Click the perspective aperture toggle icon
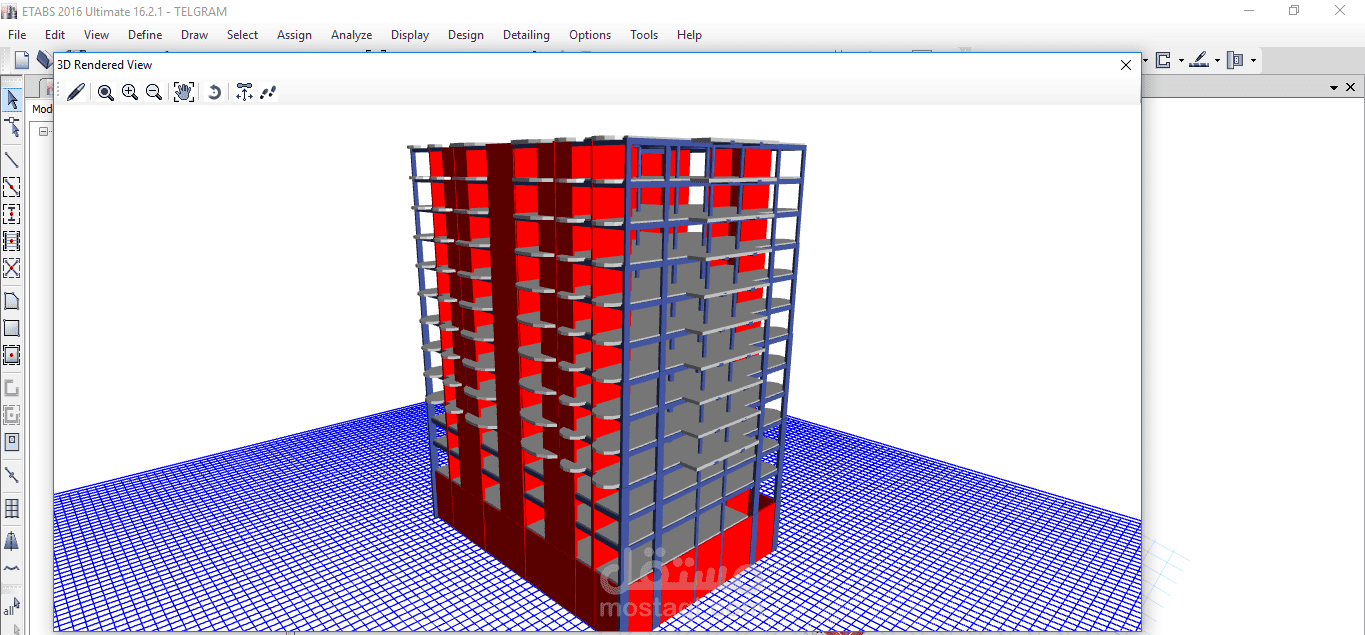This screenshot has height=635, width=1365. click(244, 92)
